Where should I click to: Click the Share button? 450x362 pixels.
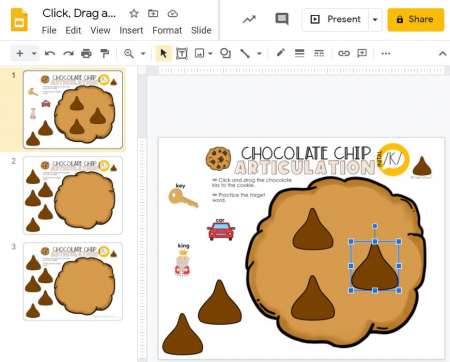(416, 19)
